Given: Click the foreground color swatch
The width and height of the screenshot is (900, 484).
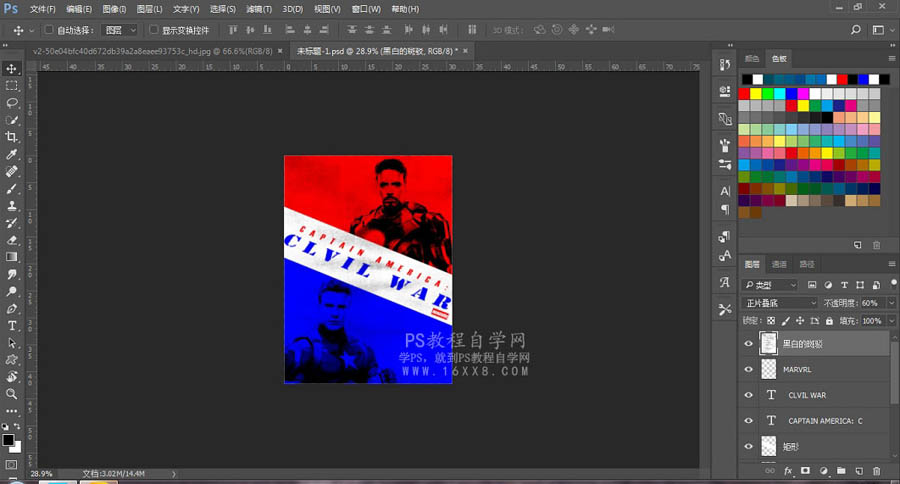Looking at the screenshot, I should click(8, 440).
